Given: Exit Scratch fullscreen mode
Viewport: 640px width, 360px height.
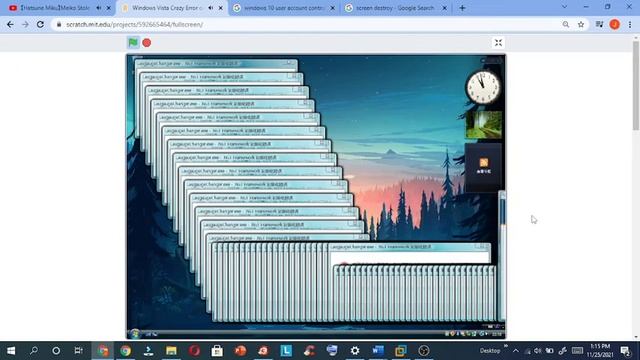Looking at the screenshot, I should (x=498, y=43).
